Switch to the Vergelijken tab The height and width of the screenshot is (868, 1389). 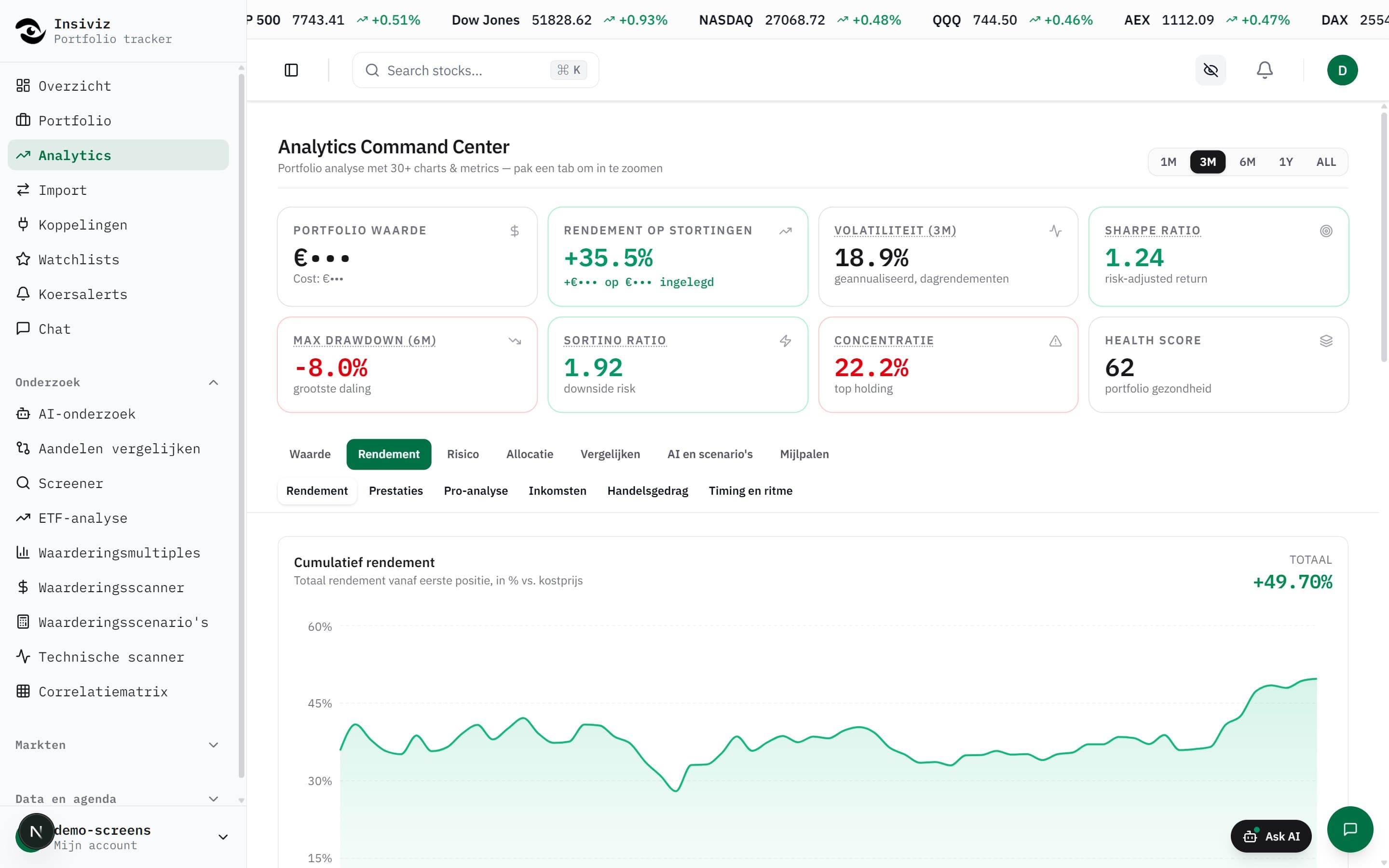tap(610, 454)
